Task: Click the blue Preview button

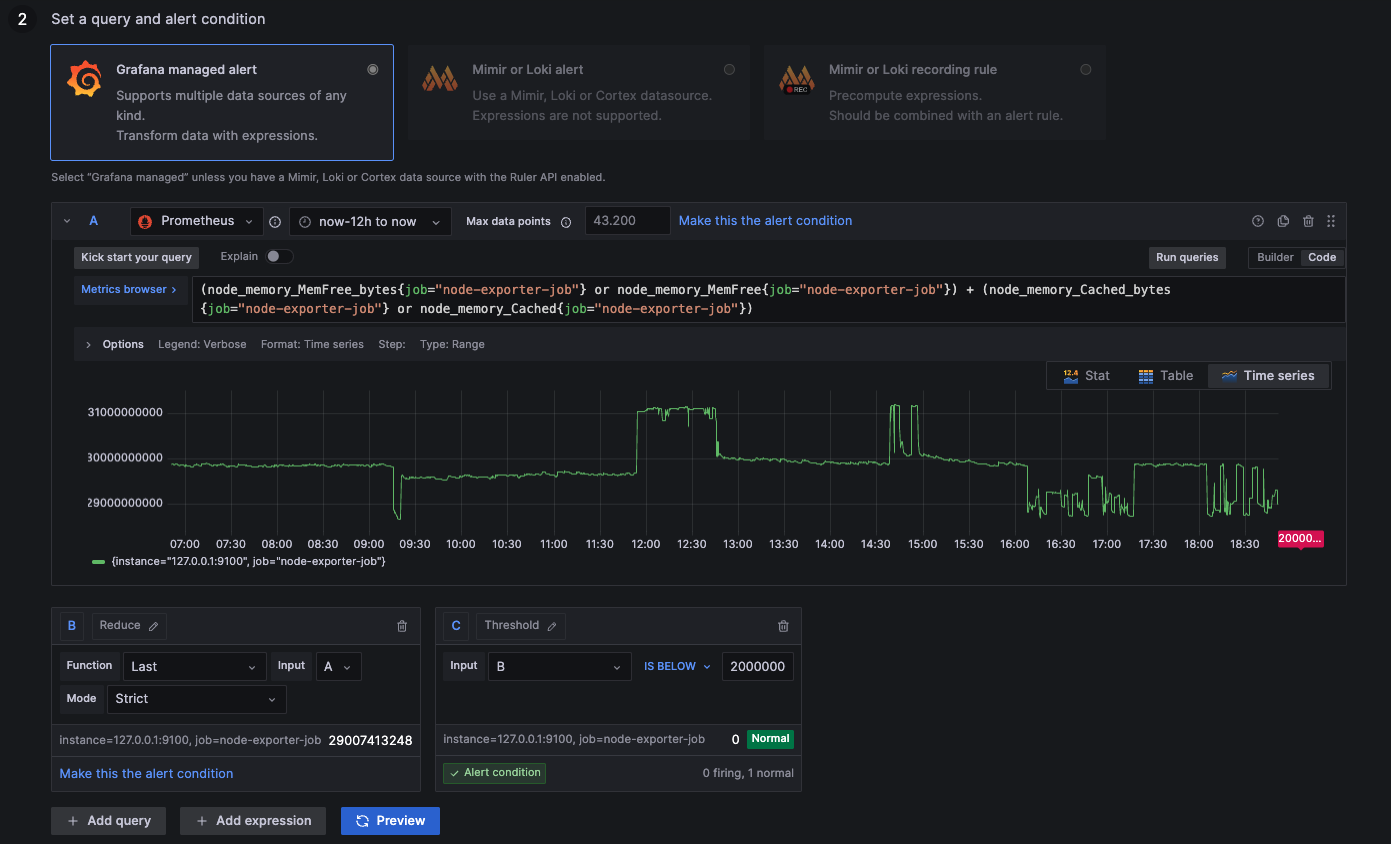Action: pos(390,821)
